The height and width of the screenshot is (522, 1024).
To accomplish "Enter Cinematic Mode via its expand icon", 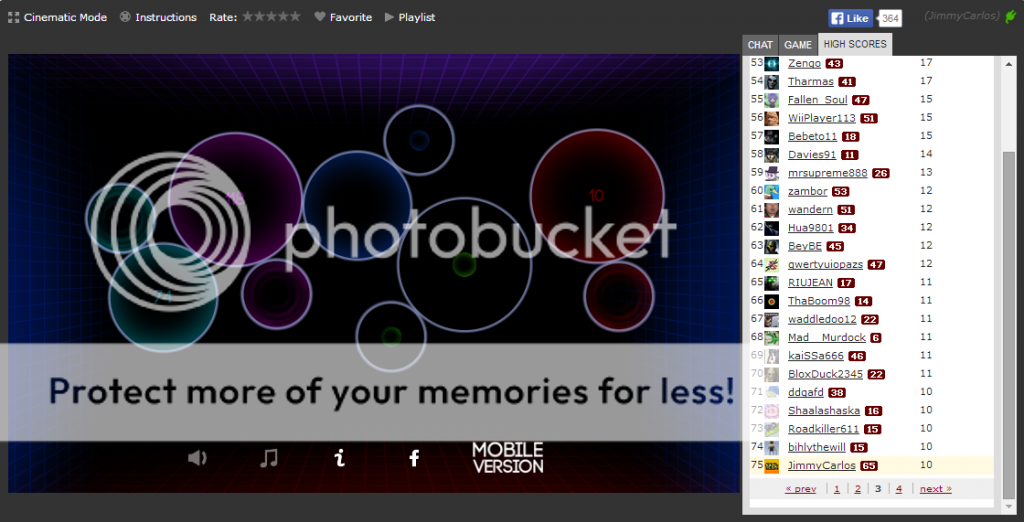I will coord(13,18).
